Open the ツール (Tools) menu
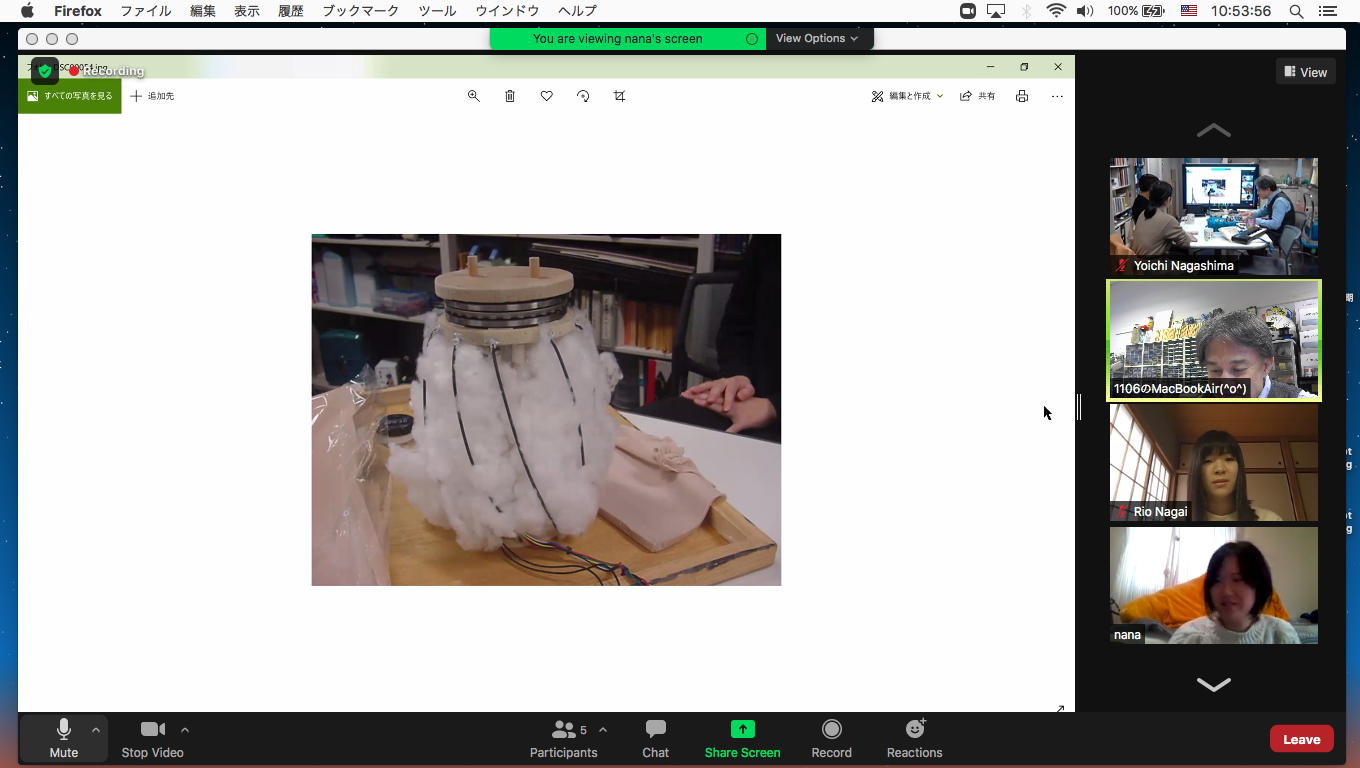 (x=437, y=11)
